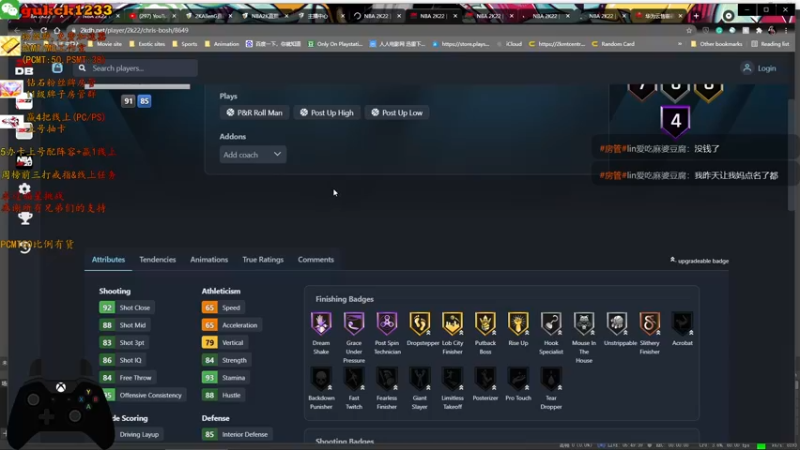The image size is (800, 450).
Task: Click Mouse In The House badge
Action: [584, 323]
